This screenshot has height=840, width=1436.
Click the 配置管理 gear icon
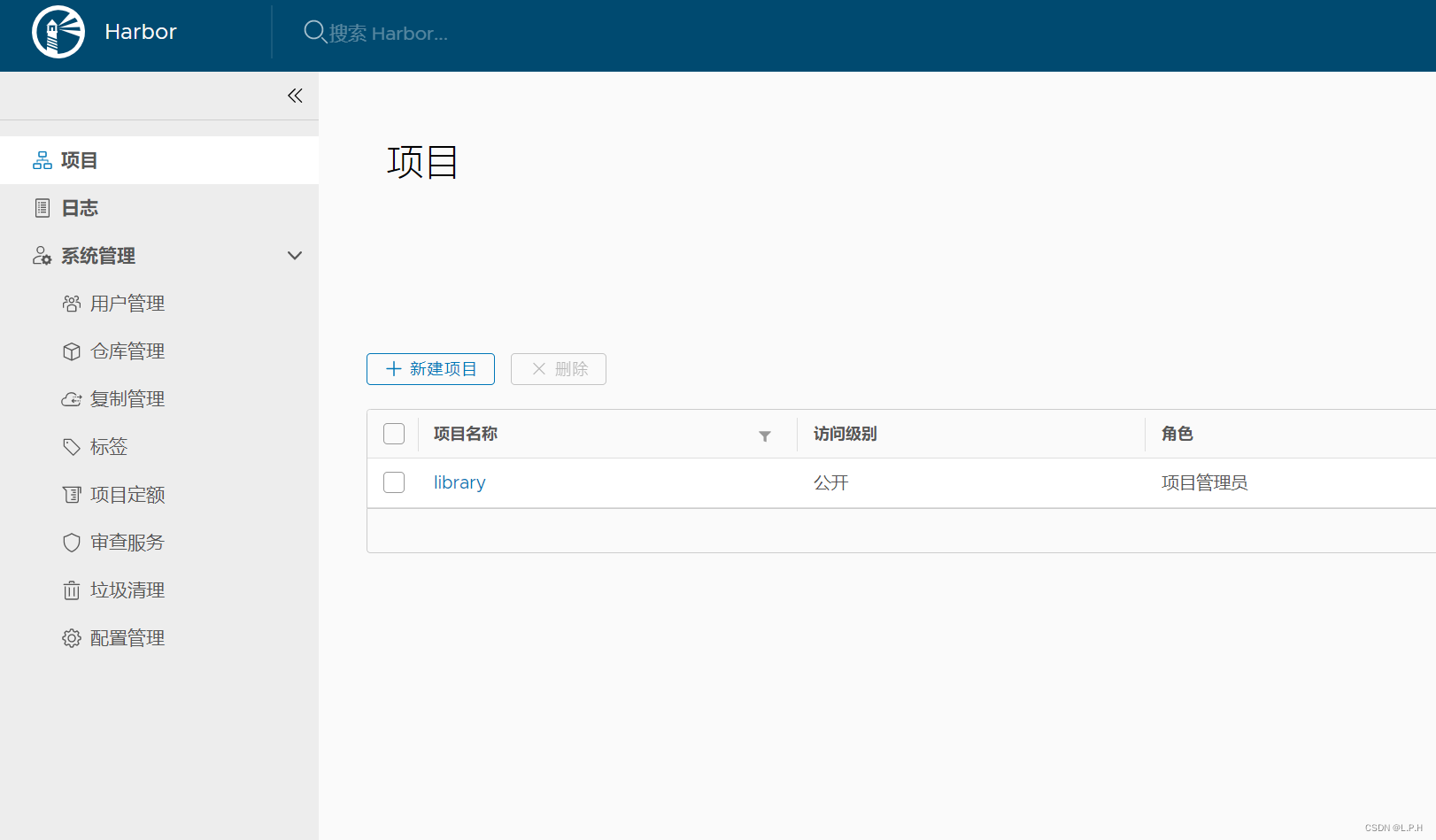tap(72, 638)
